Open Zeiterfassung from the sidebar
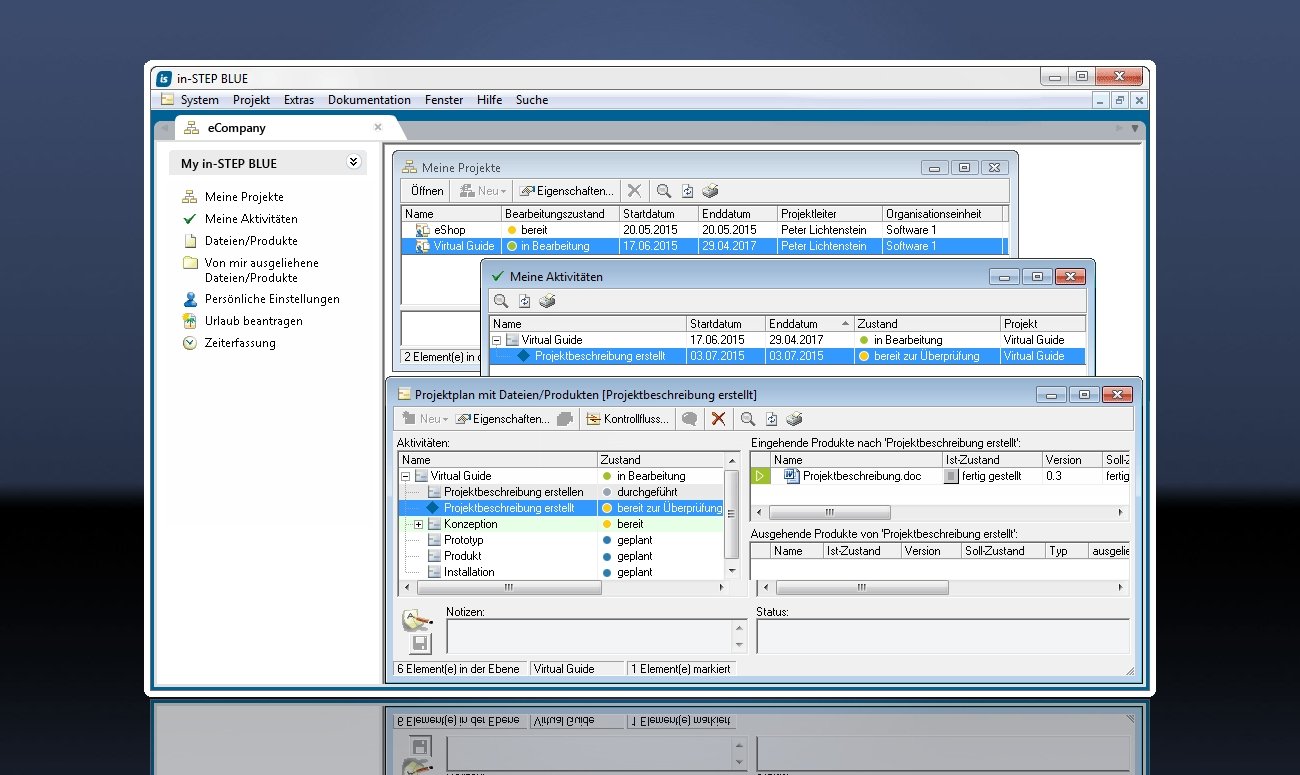 coord(240,343)
